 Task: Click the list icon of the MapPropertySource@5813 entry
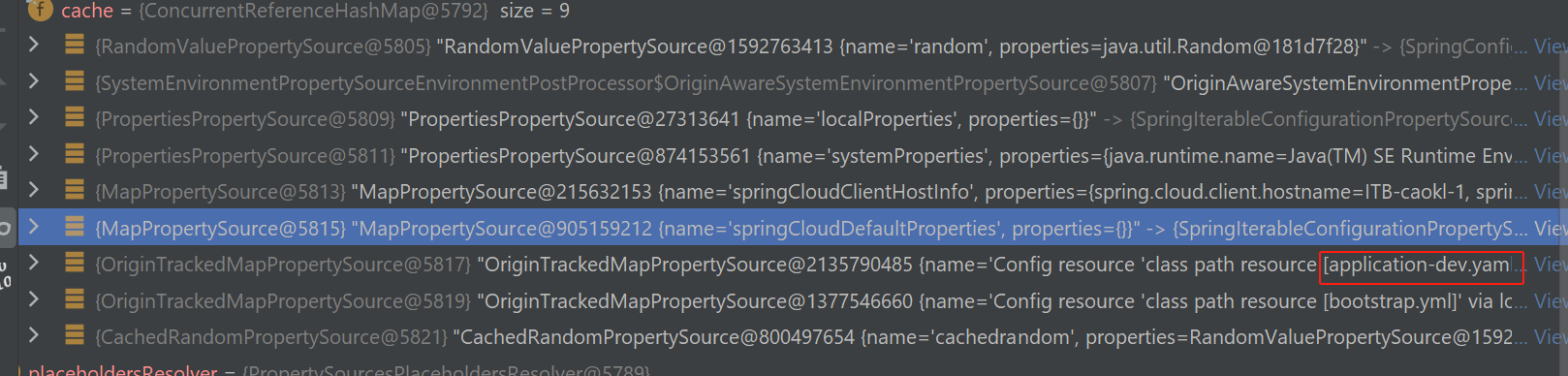tap(74, 191)
